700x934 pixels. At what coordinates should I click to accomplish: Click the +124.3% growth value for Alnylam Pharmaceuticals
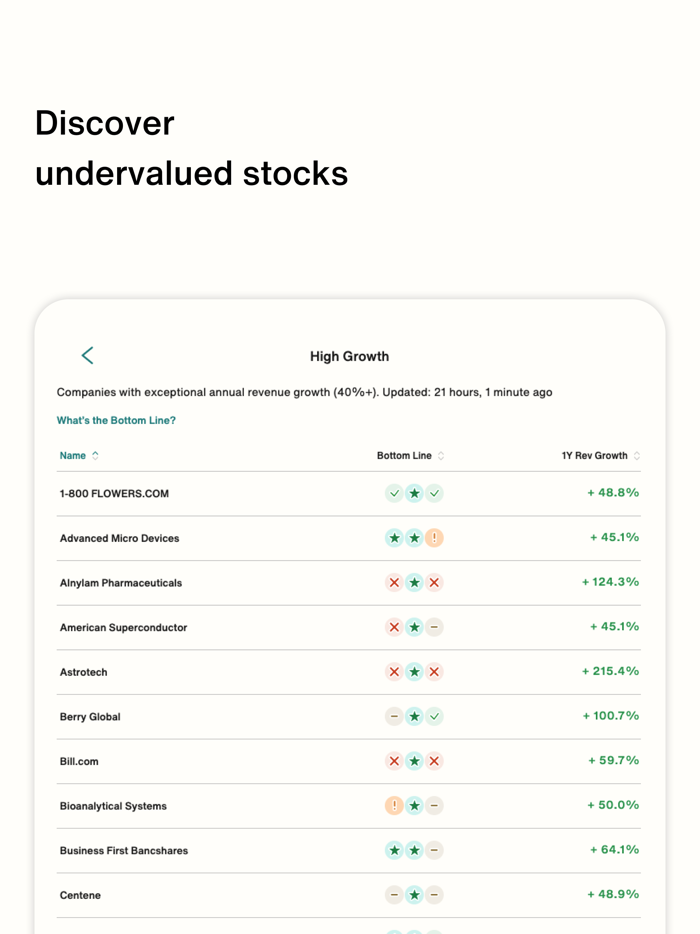pos(612,582)
